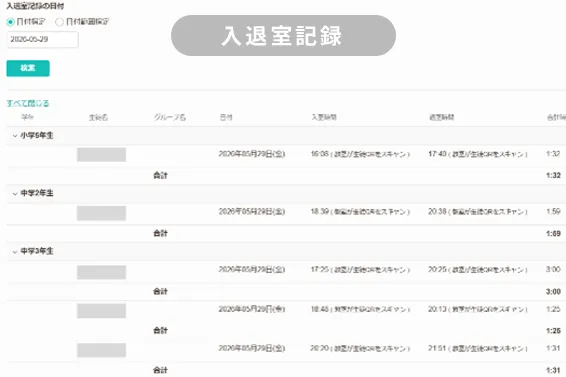The image size is (566, 377).
Task: Click the date cell in the 18:39 row
Action: [x=252, y=212]
